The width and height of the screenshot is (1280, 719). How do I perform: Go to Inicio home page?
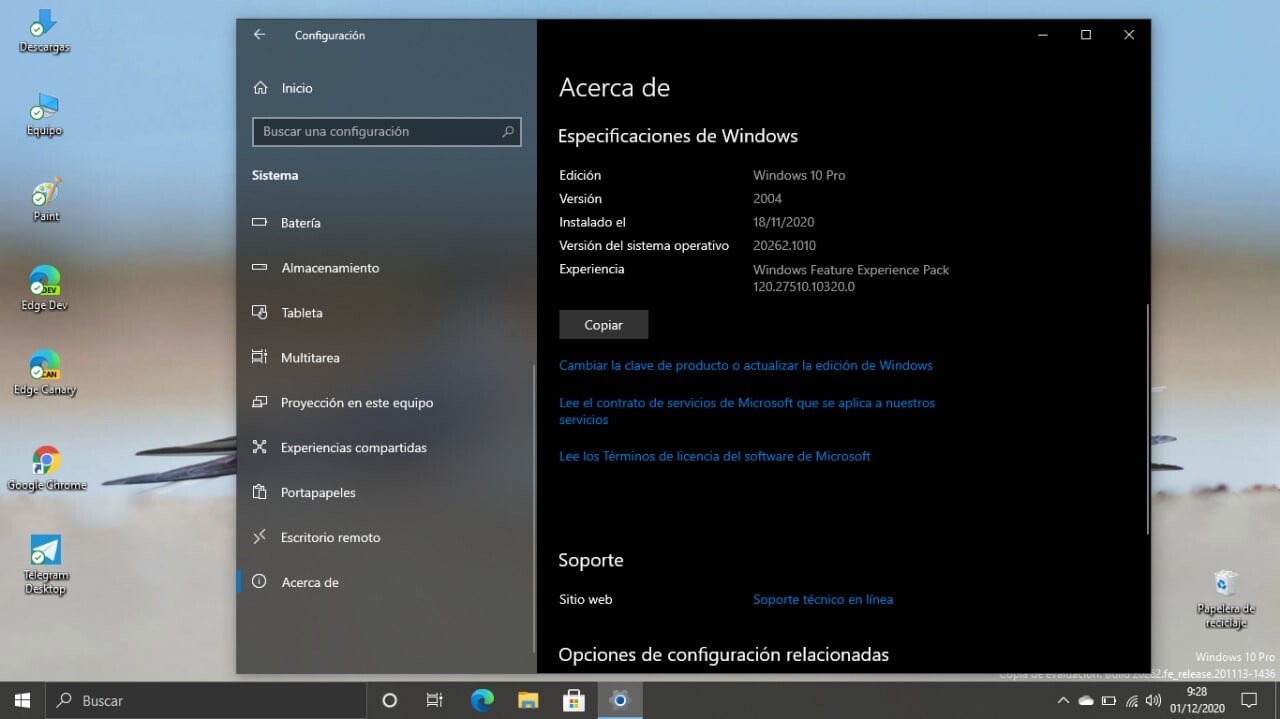tap(296, 88)
